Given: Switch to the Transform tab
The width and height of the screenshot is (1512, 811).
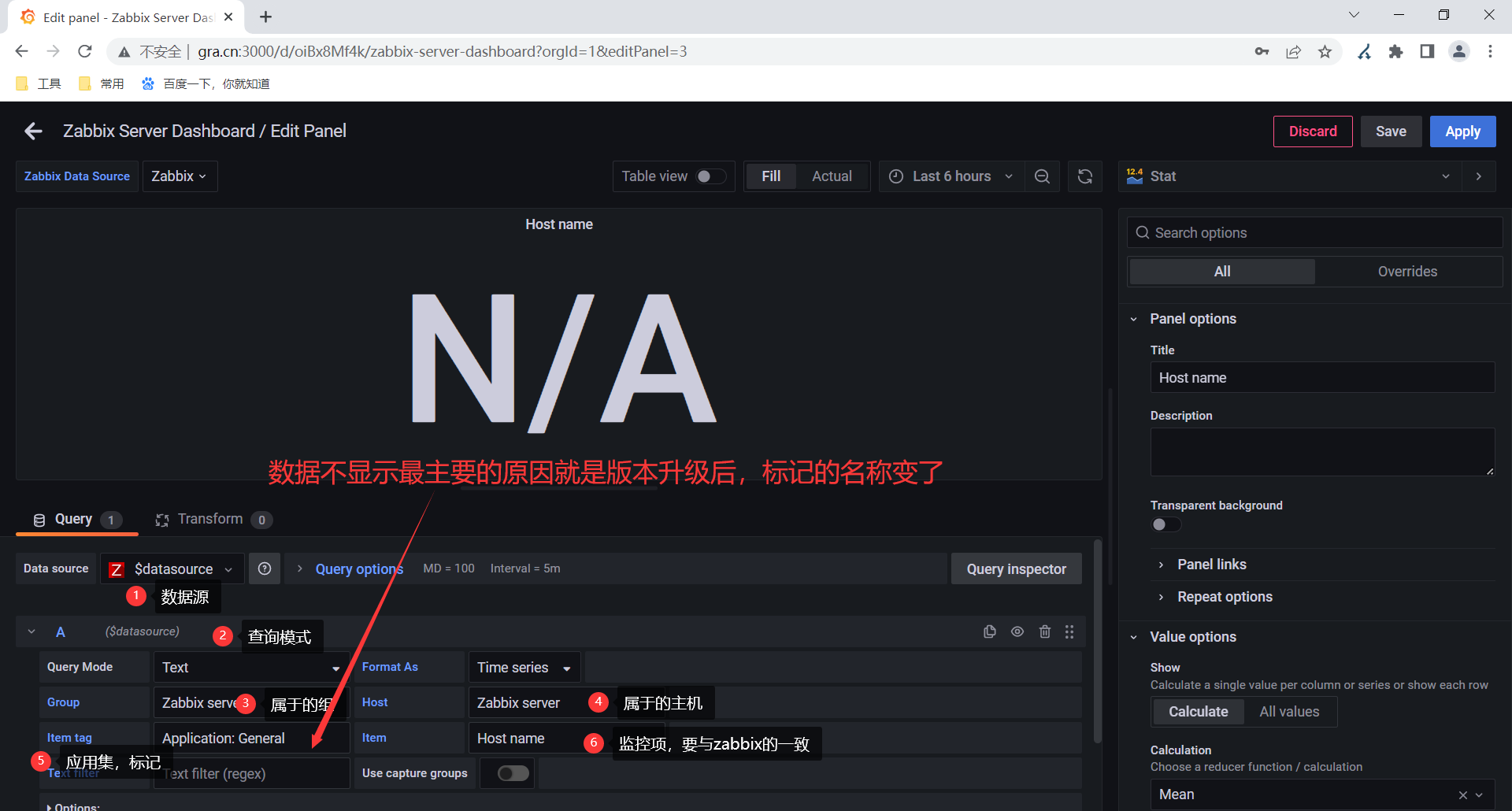Looking at the screenshot, I should click(213, 520).
